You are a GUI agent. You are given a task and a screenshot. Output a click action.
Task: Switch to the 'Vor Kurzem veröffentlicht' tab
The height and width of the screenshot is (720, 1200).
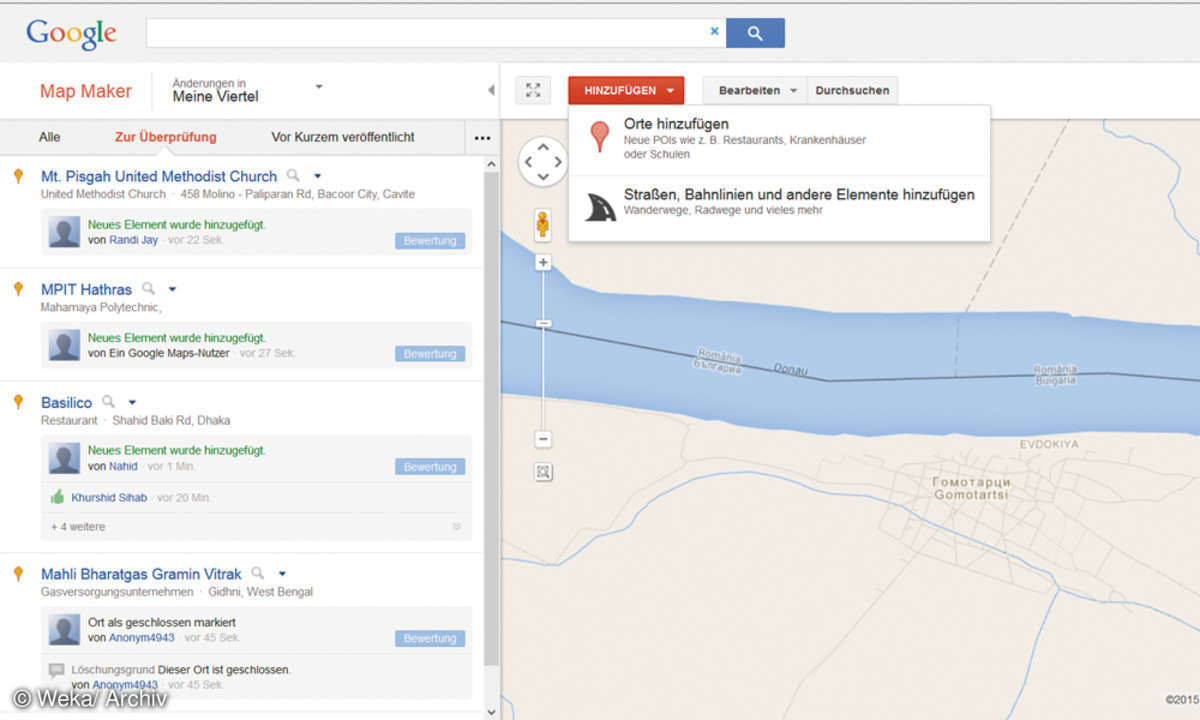coord(343,137)
